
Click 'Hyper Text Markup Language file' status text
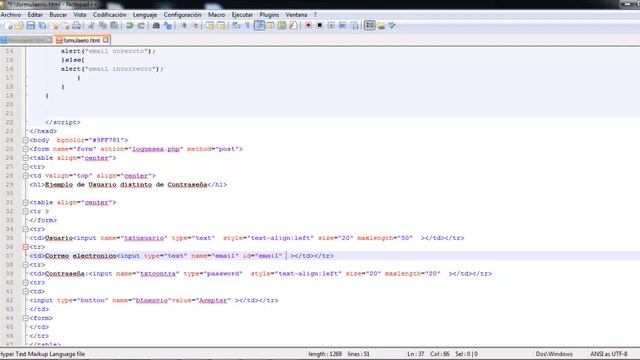[42, 354]
